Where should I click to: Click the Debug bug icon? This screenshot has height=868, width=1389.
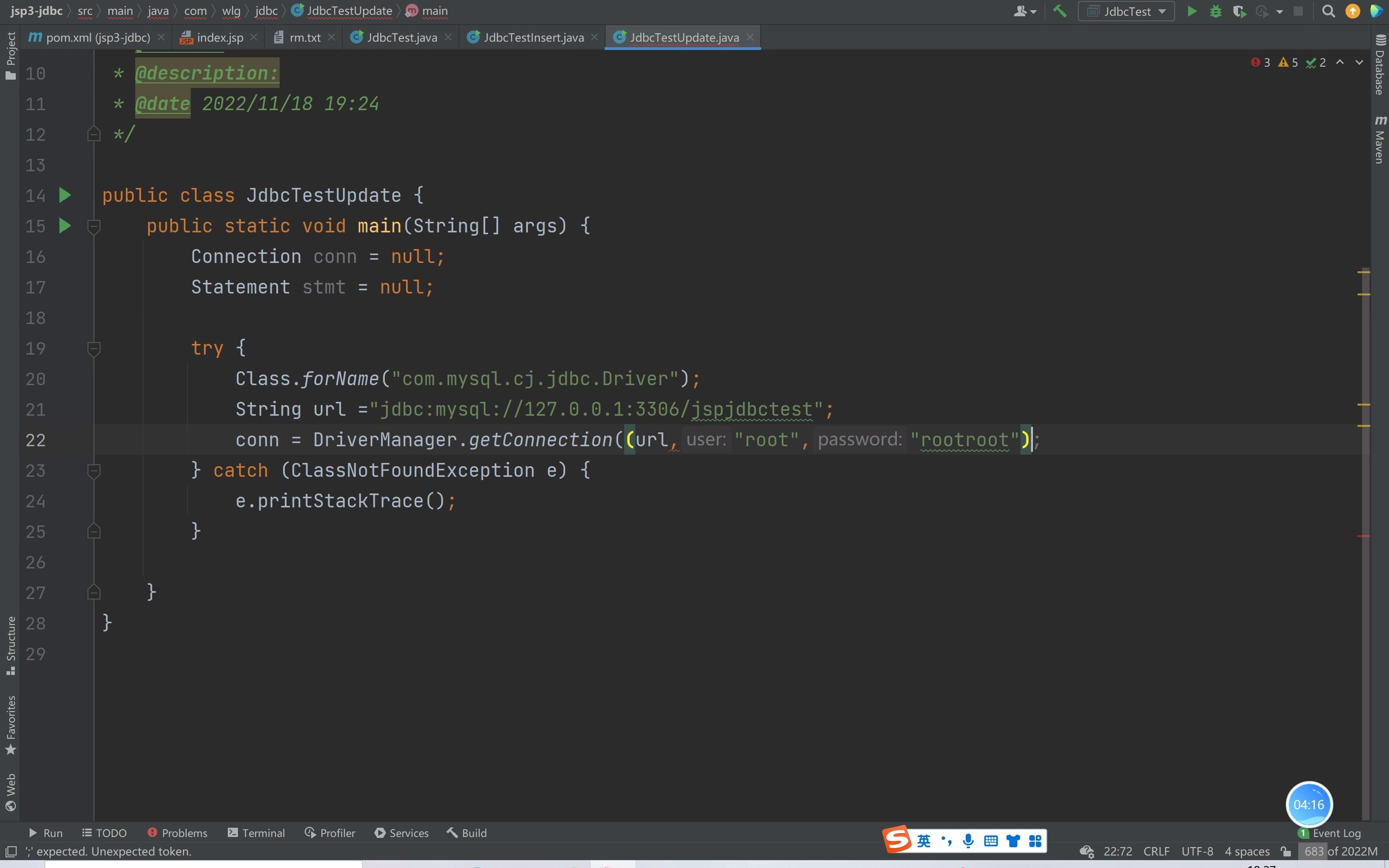pos(1215,12)
